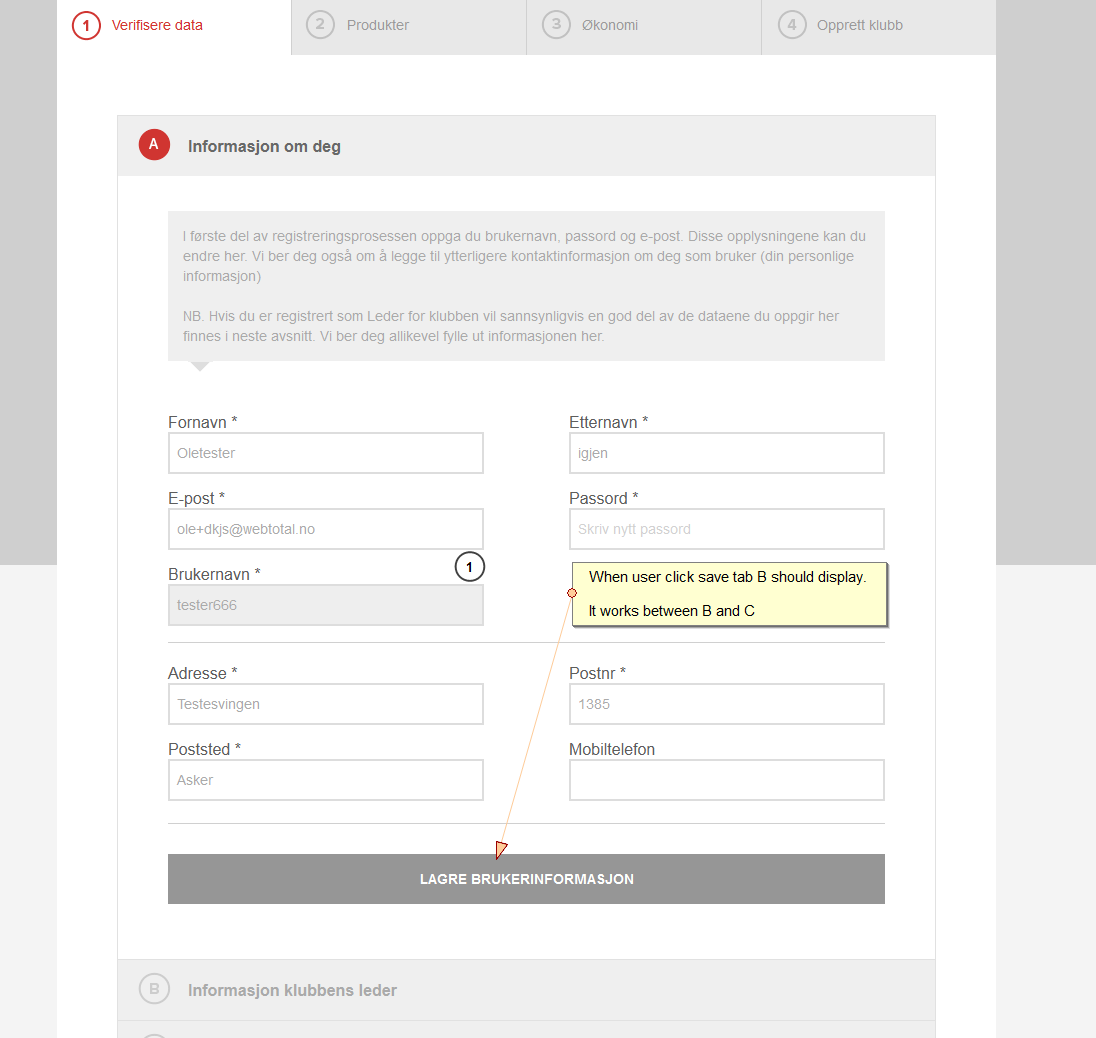Viewport: 1096px width, 1038px height.
Task: Click into the Passord field
Action: [x=727, y=529]
